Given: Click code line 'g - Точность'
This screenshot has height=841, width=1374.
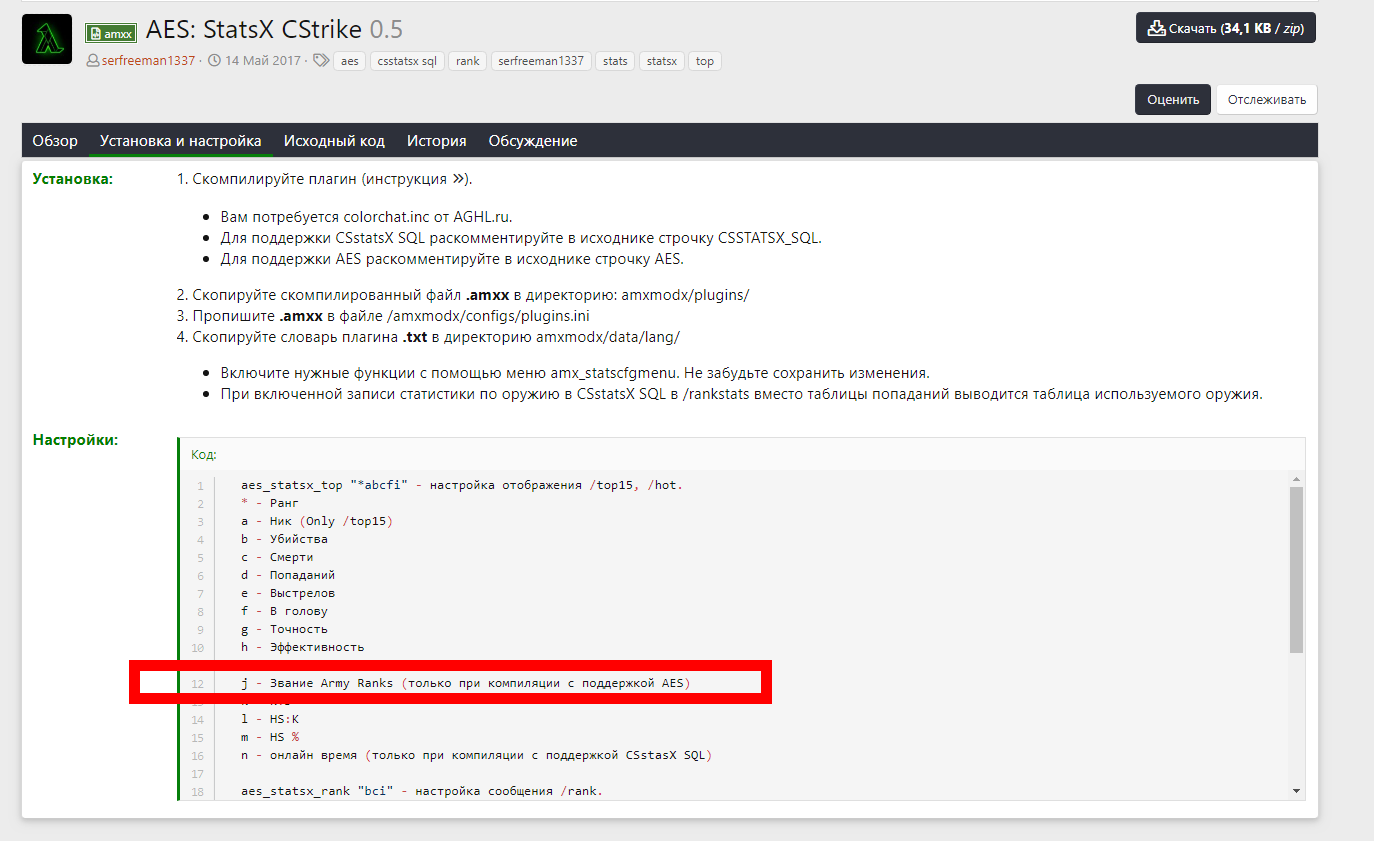Looking at the screenshot, I should click(284, 629).
